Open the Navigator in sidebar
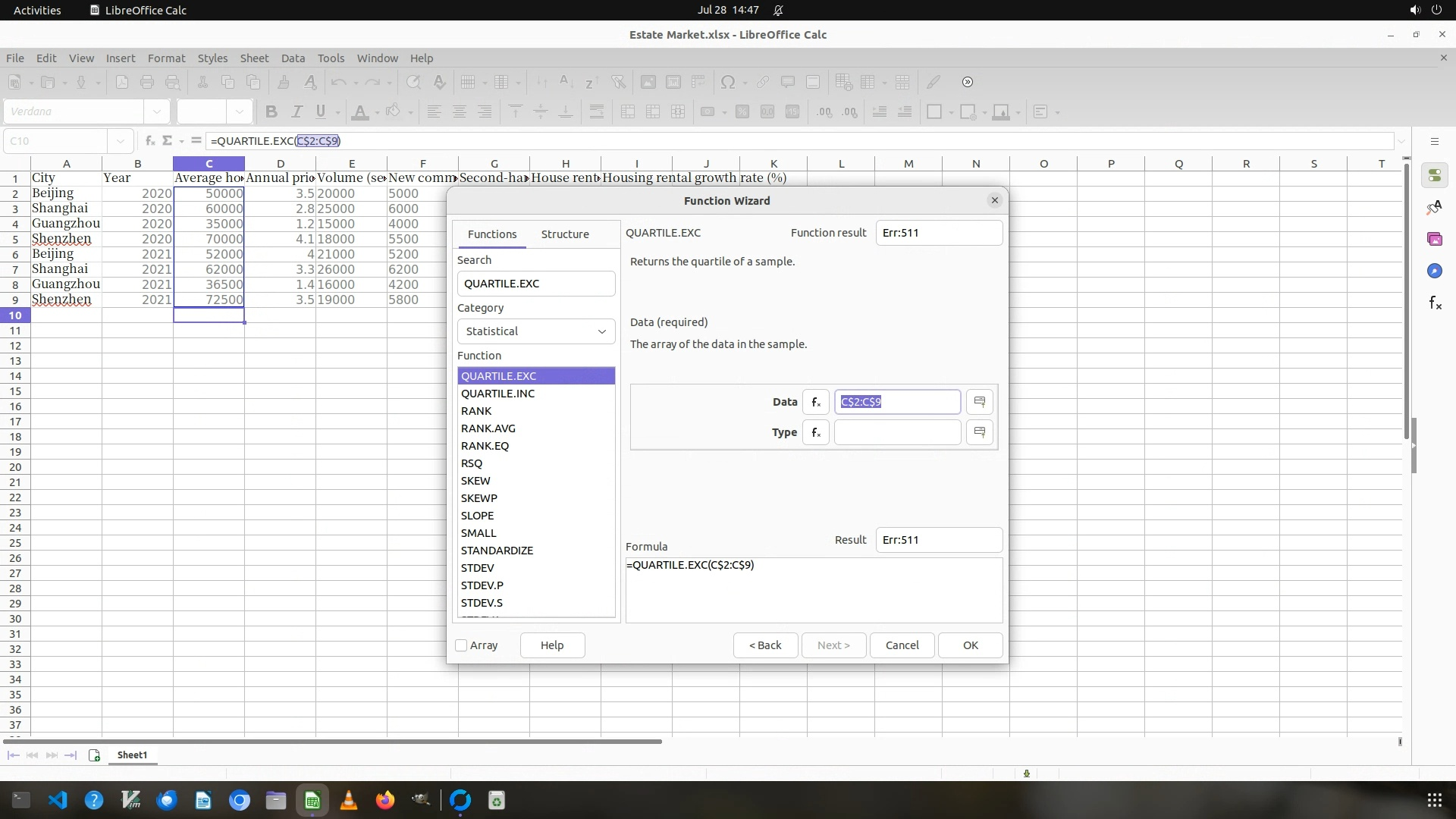Image resolution: width=1456 pixels, height=819 pixels. [1434, 271]
